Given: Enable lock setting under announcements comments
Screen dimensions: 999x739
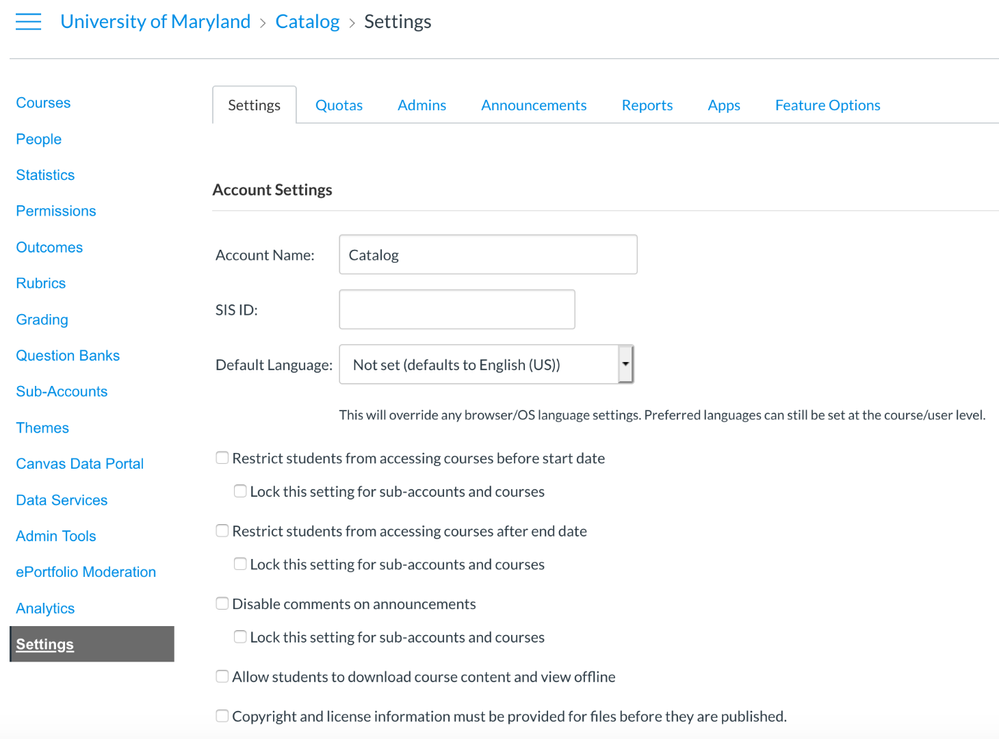Looking at the screenshot, I should pos(240,637).
